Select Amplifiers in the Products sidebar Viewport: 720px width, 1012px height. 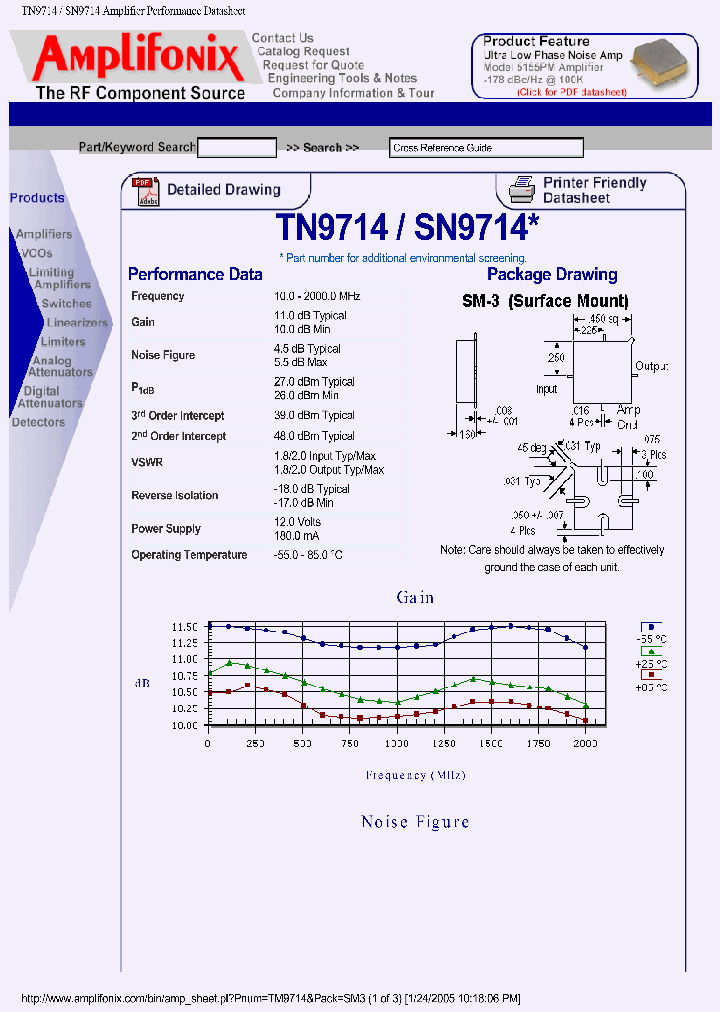(44, 234)
